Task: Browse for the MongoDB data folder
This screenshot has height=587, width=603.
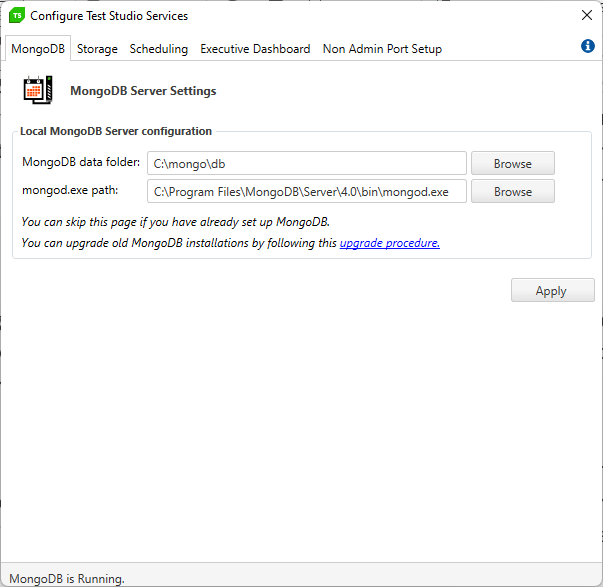Action: [x=513, y=163]
